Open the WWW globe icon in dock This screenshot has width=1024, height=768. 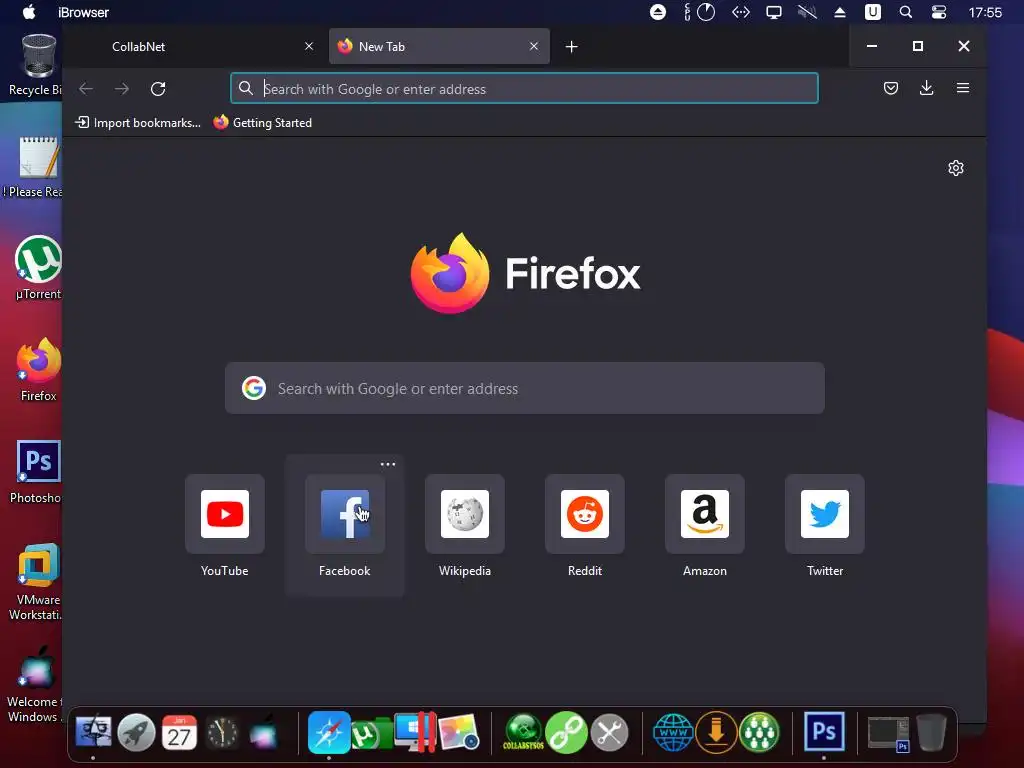point(673,732)
